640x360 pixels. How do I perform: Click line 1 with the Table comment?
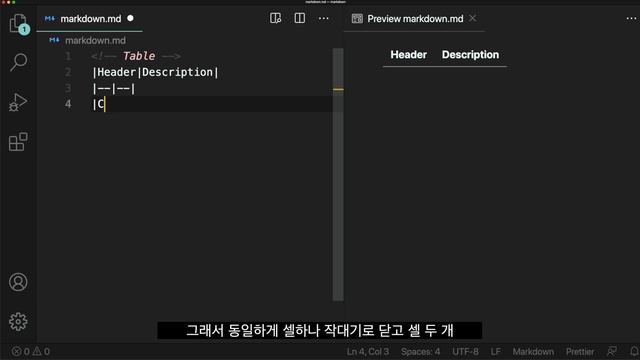click(136, 56)
